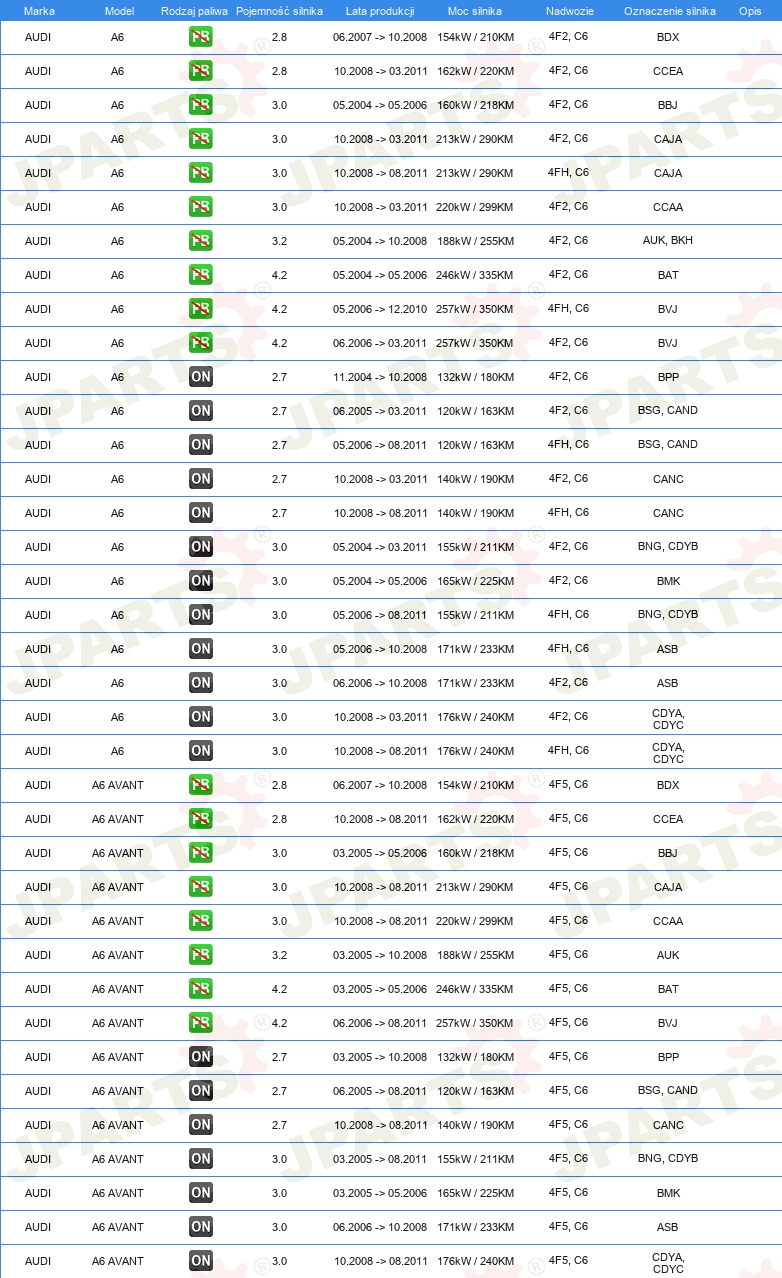Click the PB fuel icon in the A6 AVANT CAJA row
Viewport: 782px width, 1278px height.
click(x=201, y=887)
